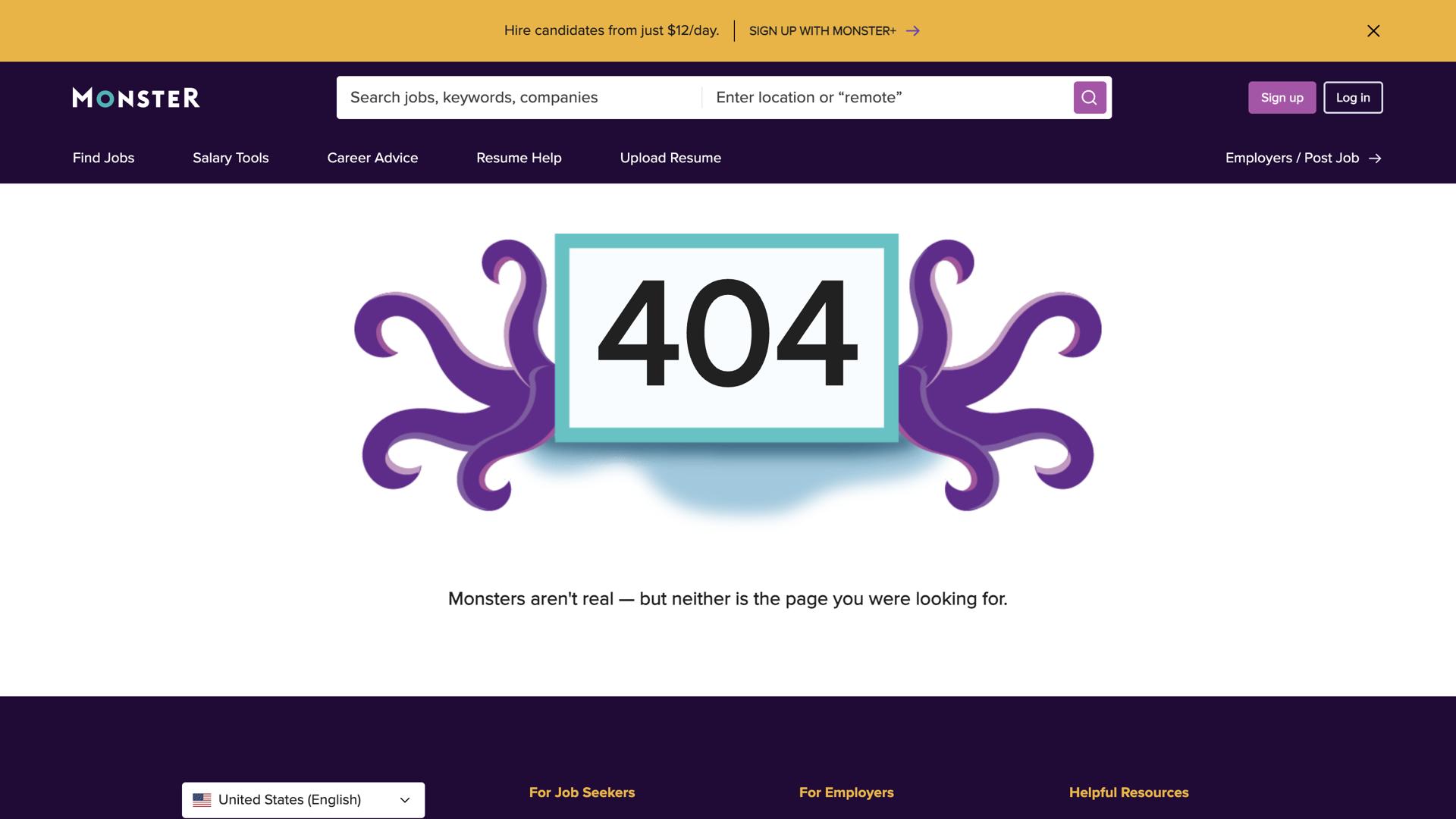1456x819 pixels.
Task: Click the arrow next to SIGN UP WITH MONSTER+
Action: [x=913, y=31]
